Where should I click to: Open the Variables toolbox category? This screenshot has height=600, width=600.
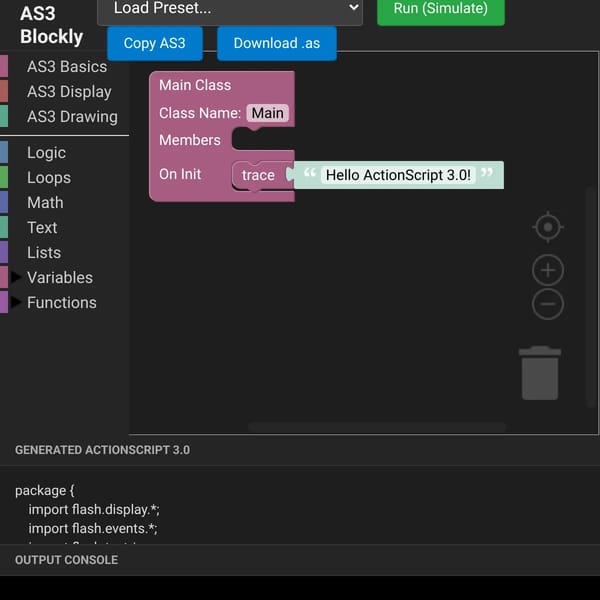pos(64,277)
